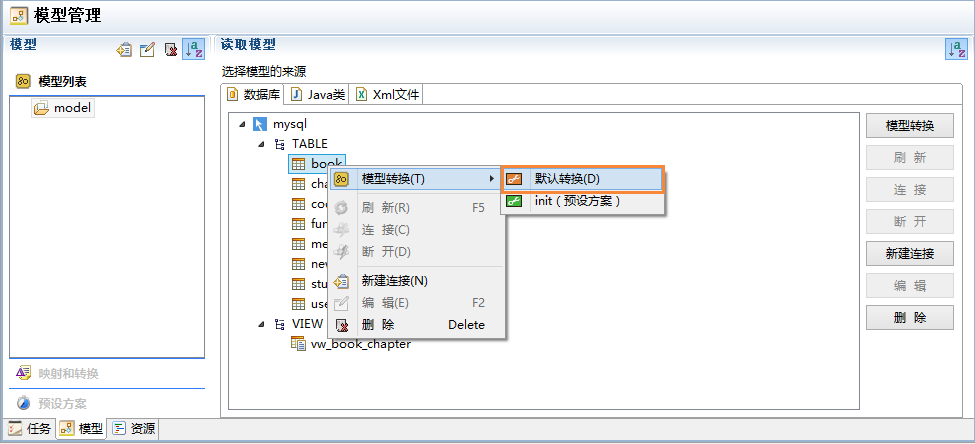Select the mysql connection node
This screenshot has width=975, height=444.
290,124
